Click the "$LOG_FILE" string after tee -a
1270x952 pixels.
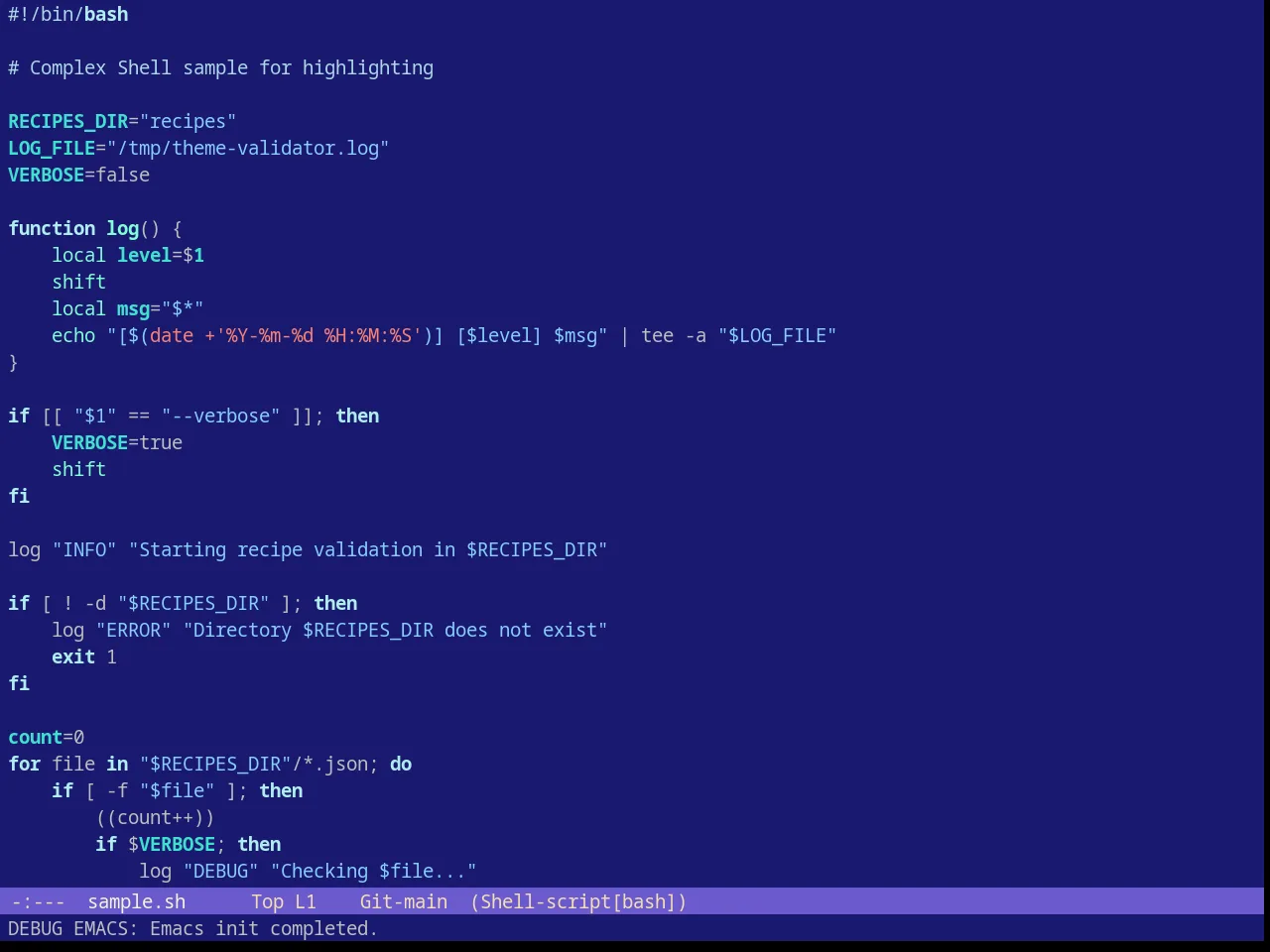pos(778,335)
